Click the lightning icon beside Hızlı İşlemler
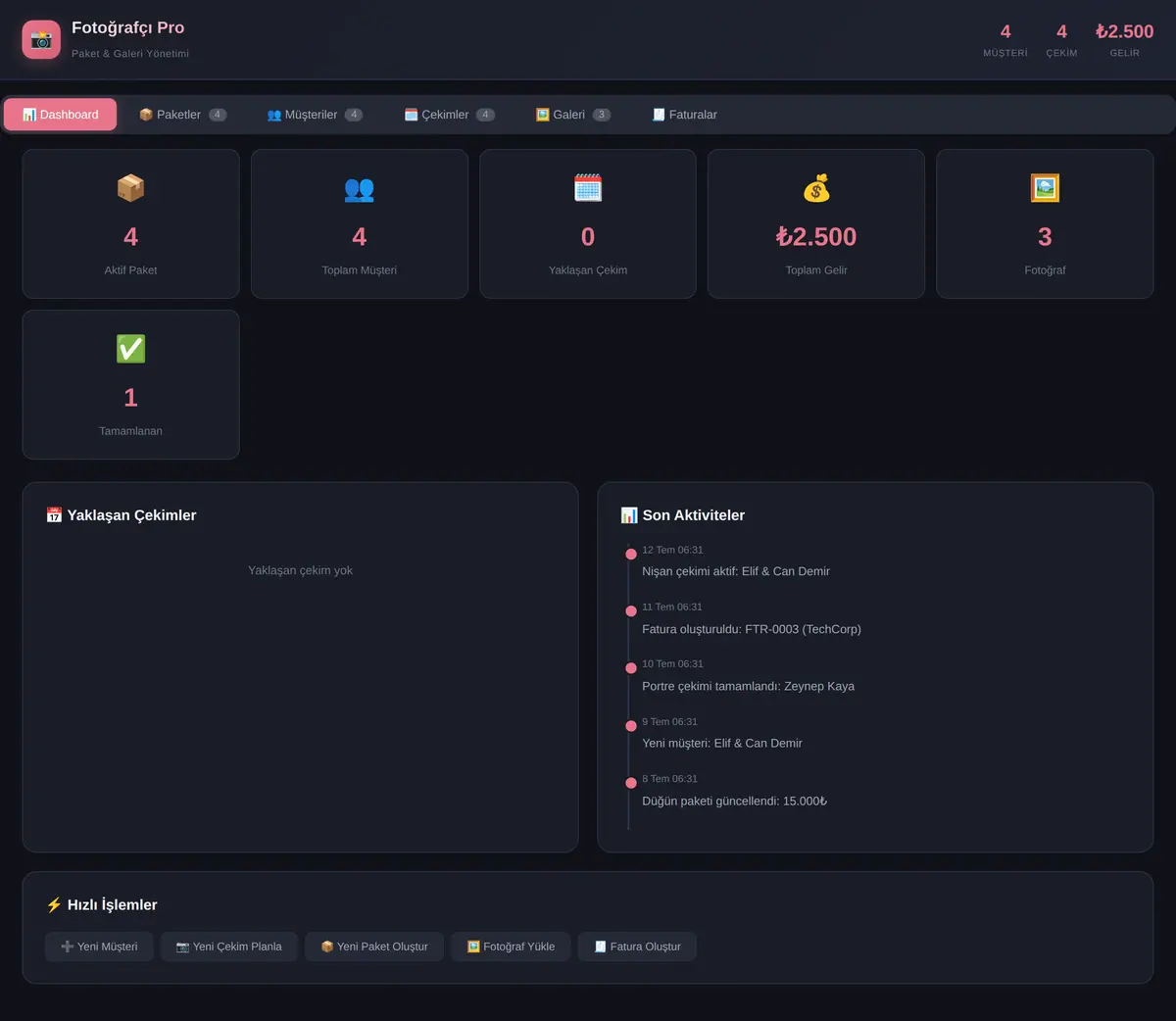 [54, 905]
